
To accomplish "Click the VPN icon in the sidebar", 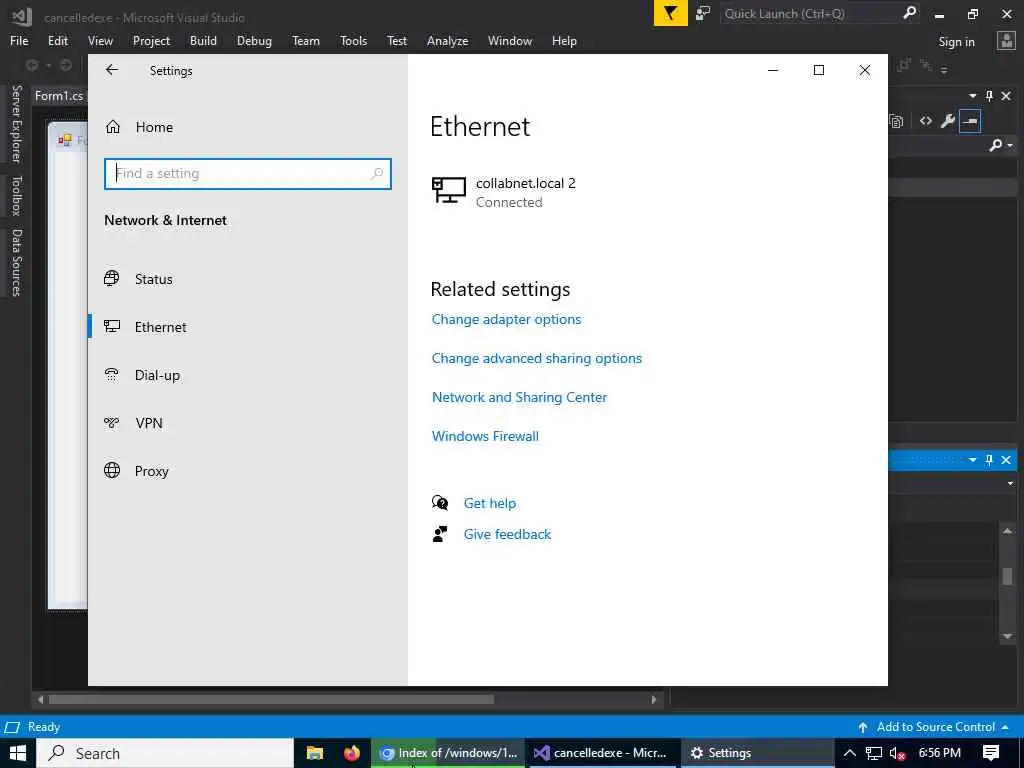I will pyautogui.click(x=112, y=423).
